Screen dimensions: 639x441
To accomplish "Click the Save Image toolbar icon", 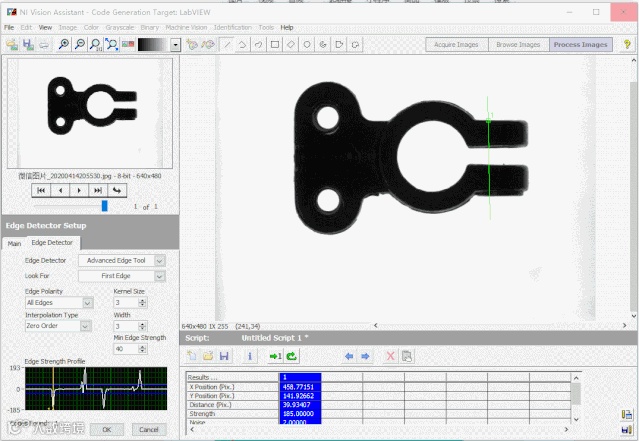I will coord(28,44).
